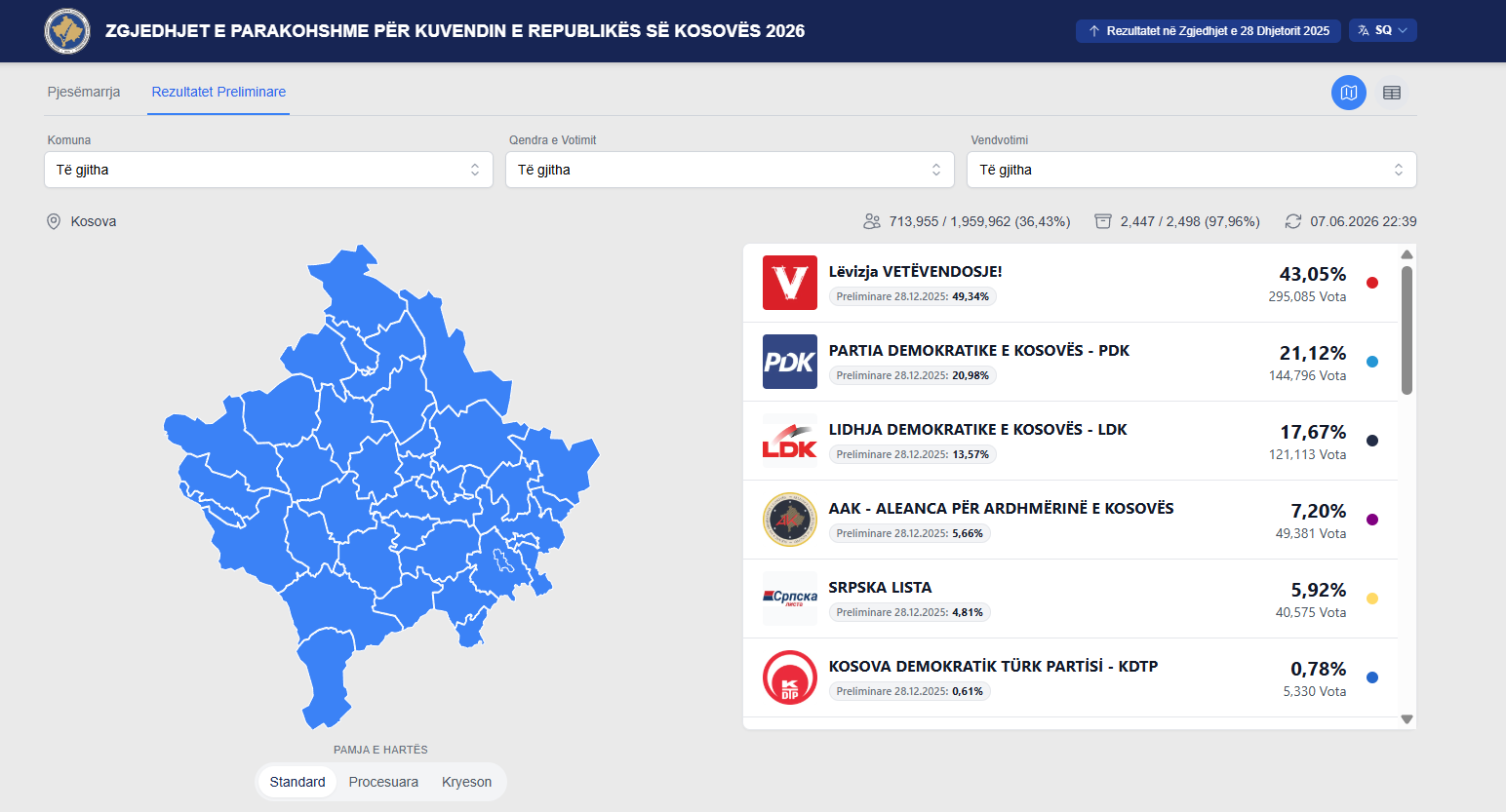Click the refresh time icon
Screen dimensions: 1506x812
(1293, 221)
